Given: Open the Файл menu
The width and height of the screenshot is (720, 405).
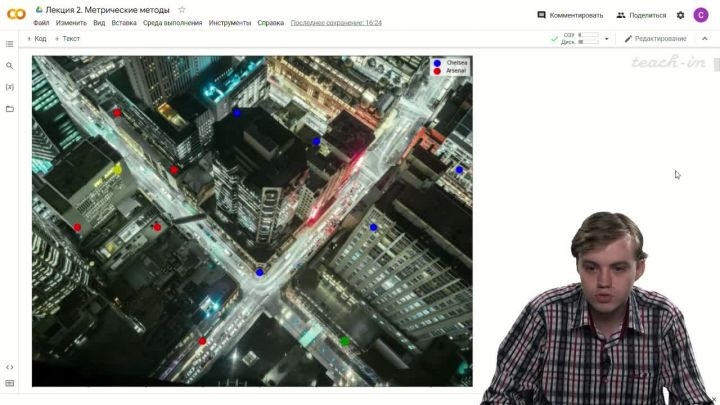Looking at the screenshot, I should 41,22.
